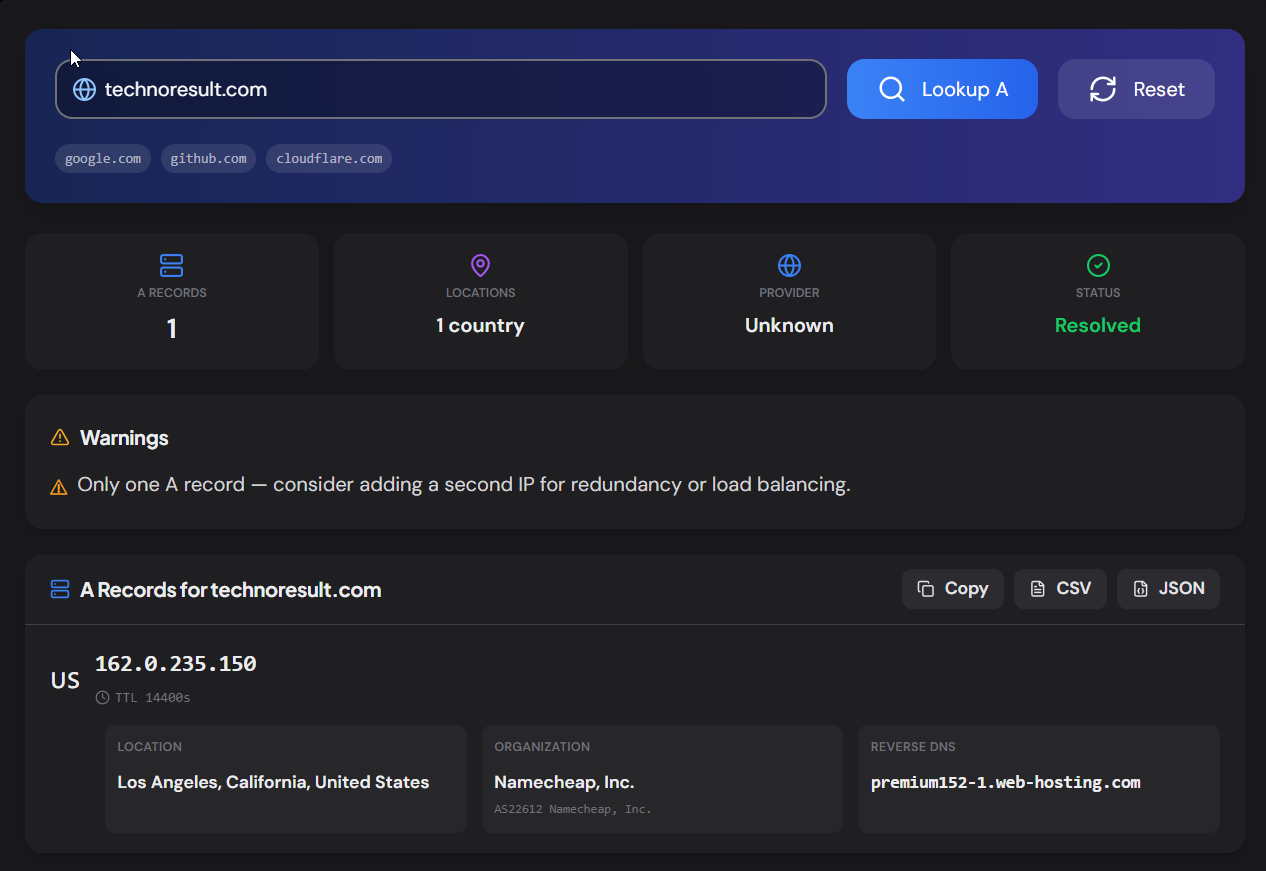Click the purple map pin Locations icon
This screenshot has width=1266, height=871.
coord(481,265)
